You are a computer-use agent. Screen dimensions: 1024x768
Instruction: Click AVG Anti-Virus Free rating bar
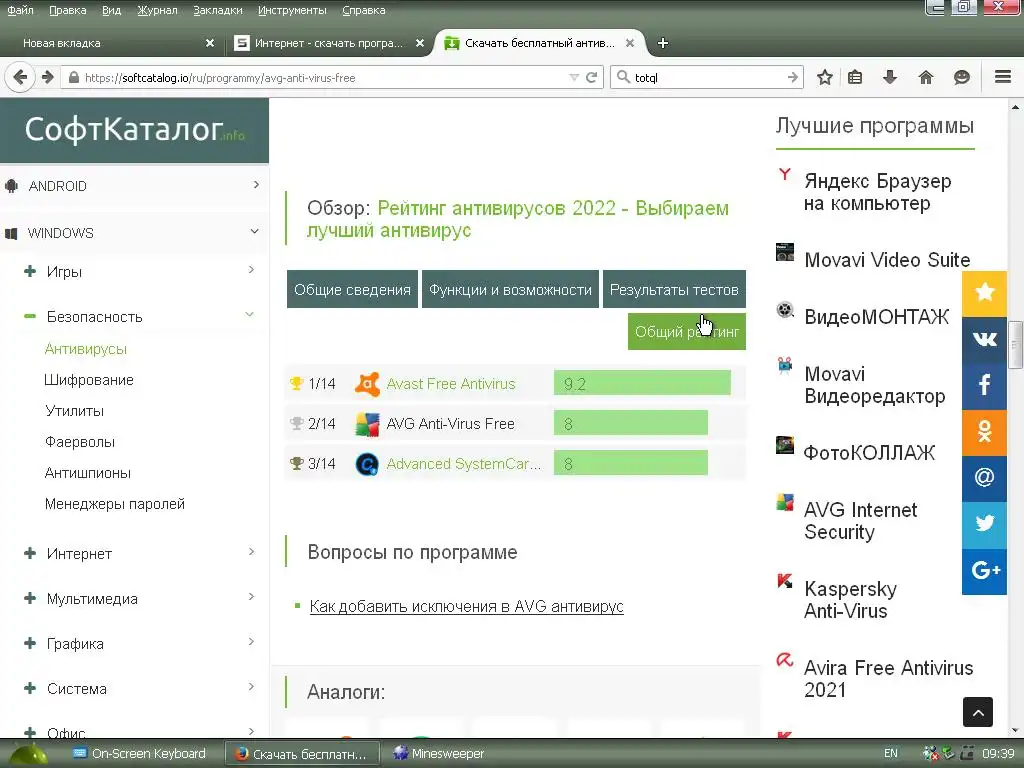coord(630,423)
